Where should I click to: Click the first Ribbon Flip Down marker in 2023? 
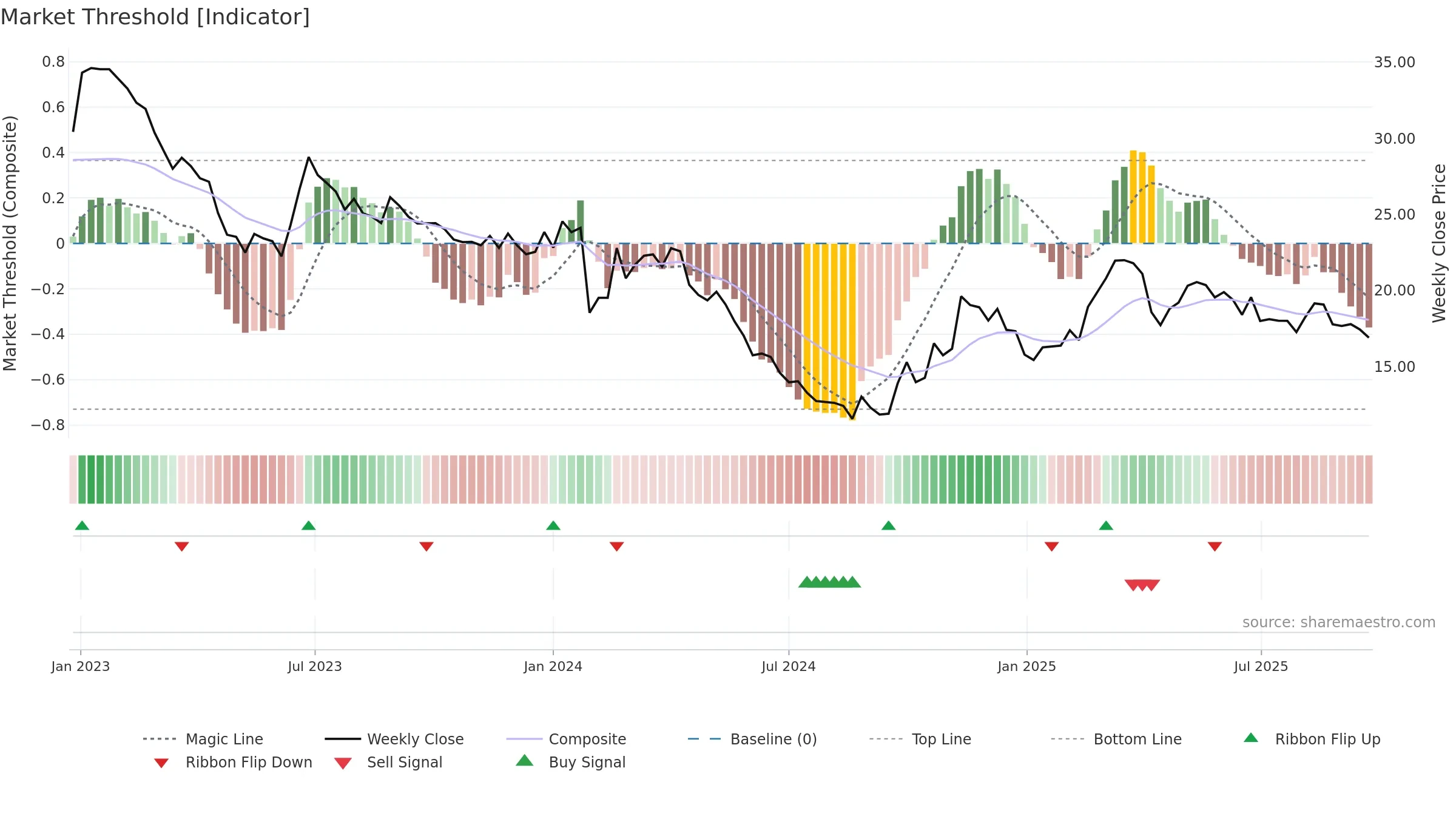tap(181, 547)
